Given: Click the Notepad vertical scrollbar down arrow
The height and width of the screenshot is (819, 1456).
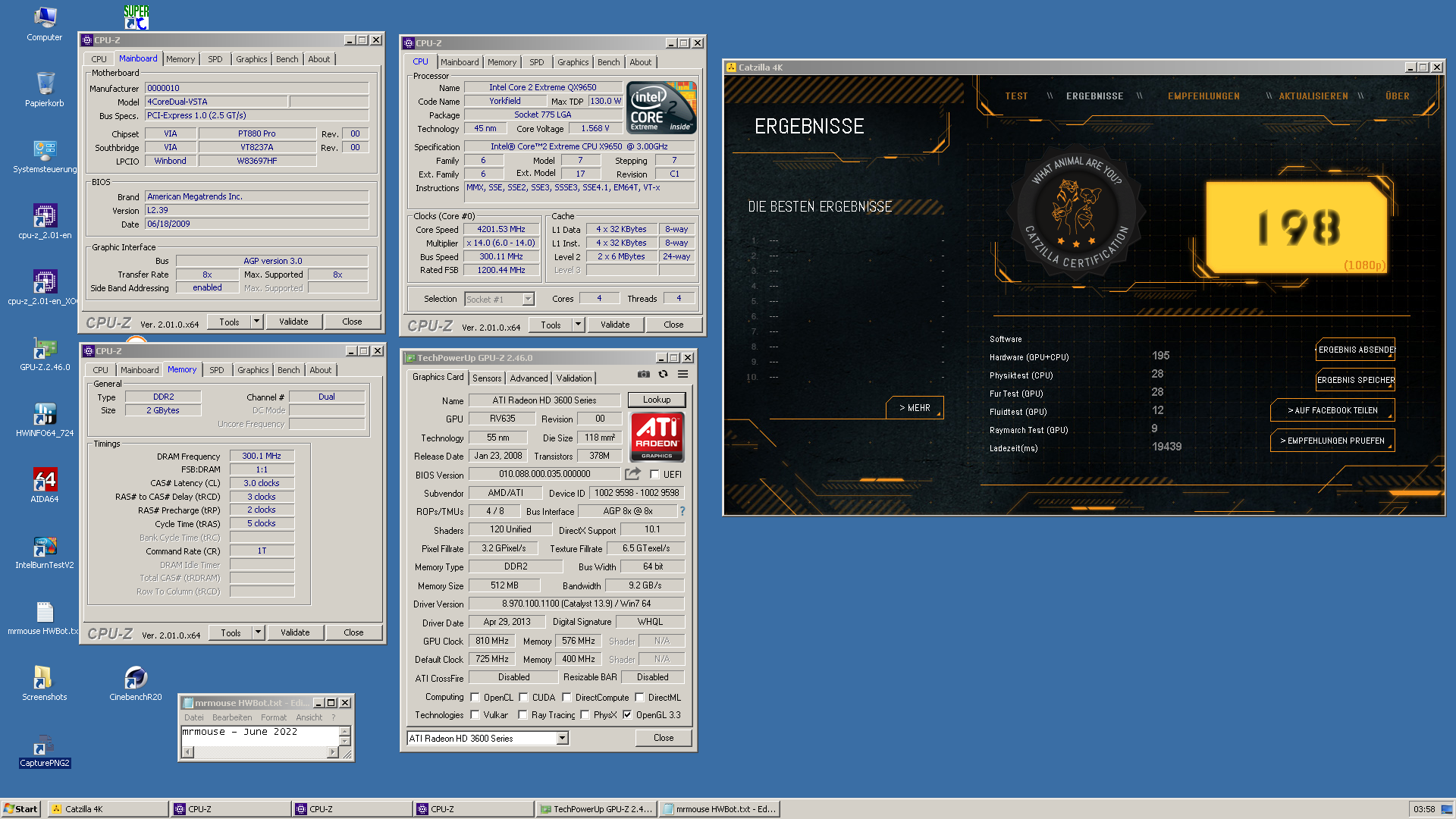Looking at the screenshot, I should click(345, 741).
